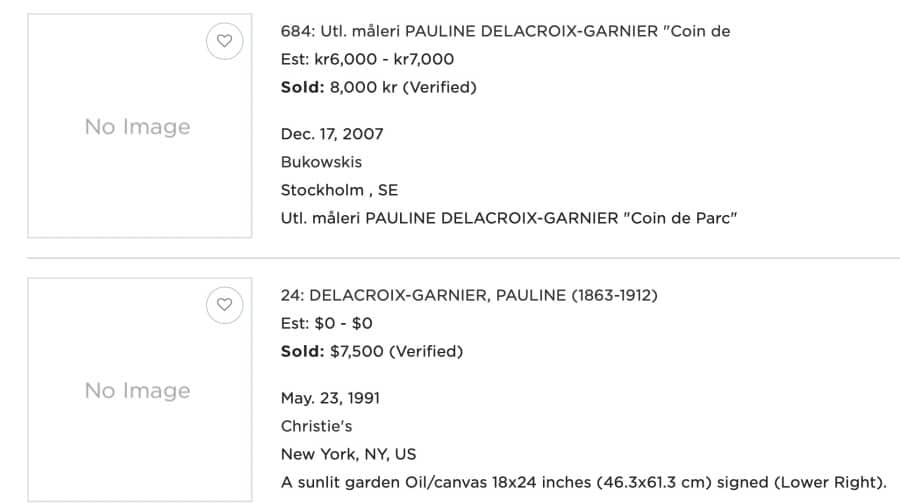Click the No Image thumbnail for lot 684

[139, 126]
